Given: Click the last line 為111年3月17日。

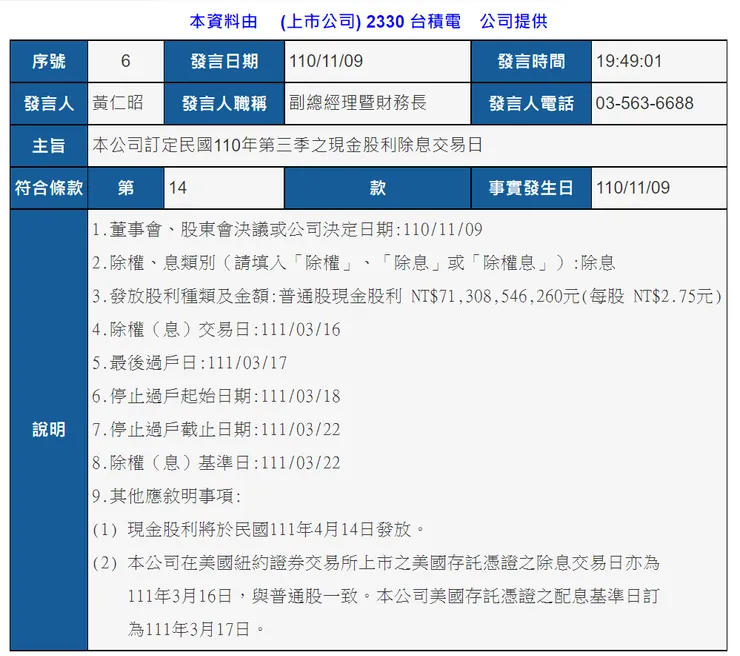Looking at the screenshot, I should click(x=196, y=629).
